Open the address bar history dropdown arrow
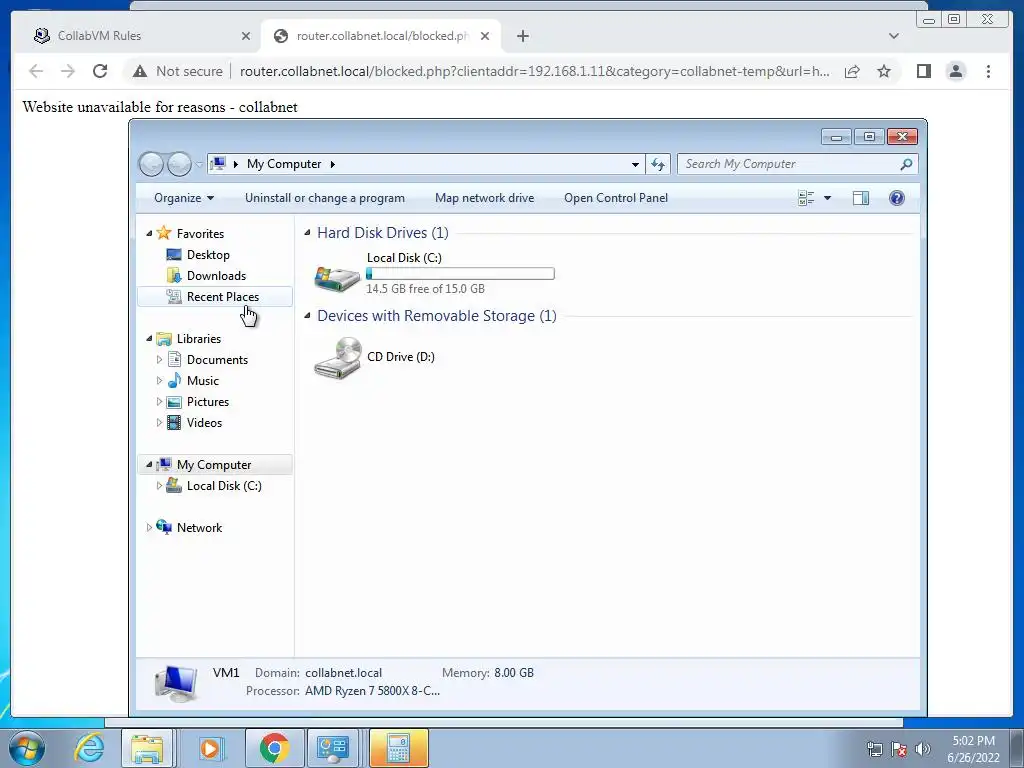This screenshot has height=768, width=1024. pyautogui.click(x=635, y=164)
